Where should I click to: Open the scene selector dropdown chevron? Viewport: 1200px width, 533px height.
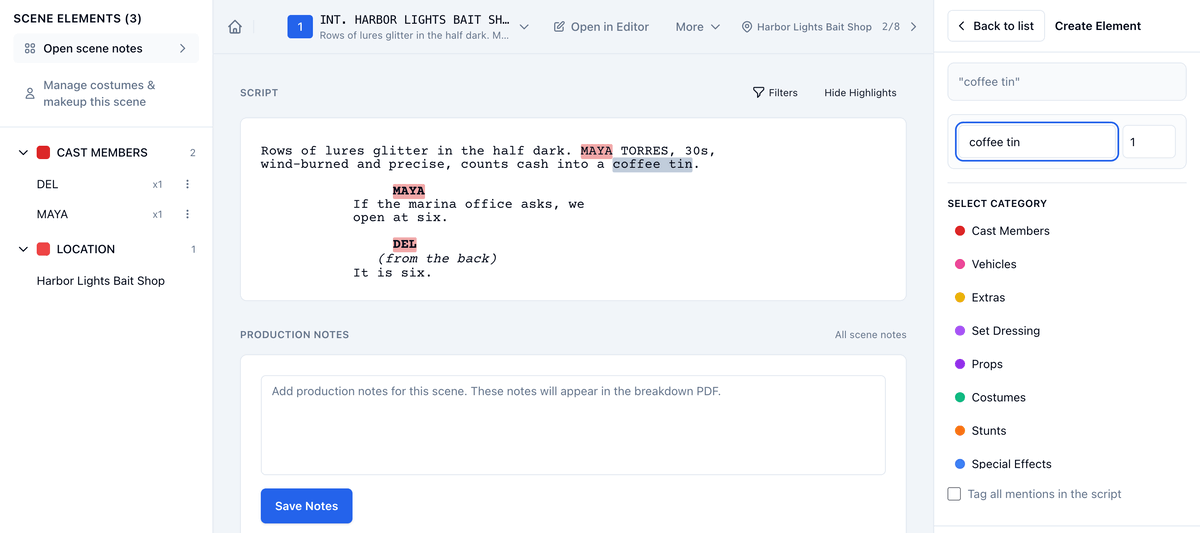coord(524,27)
